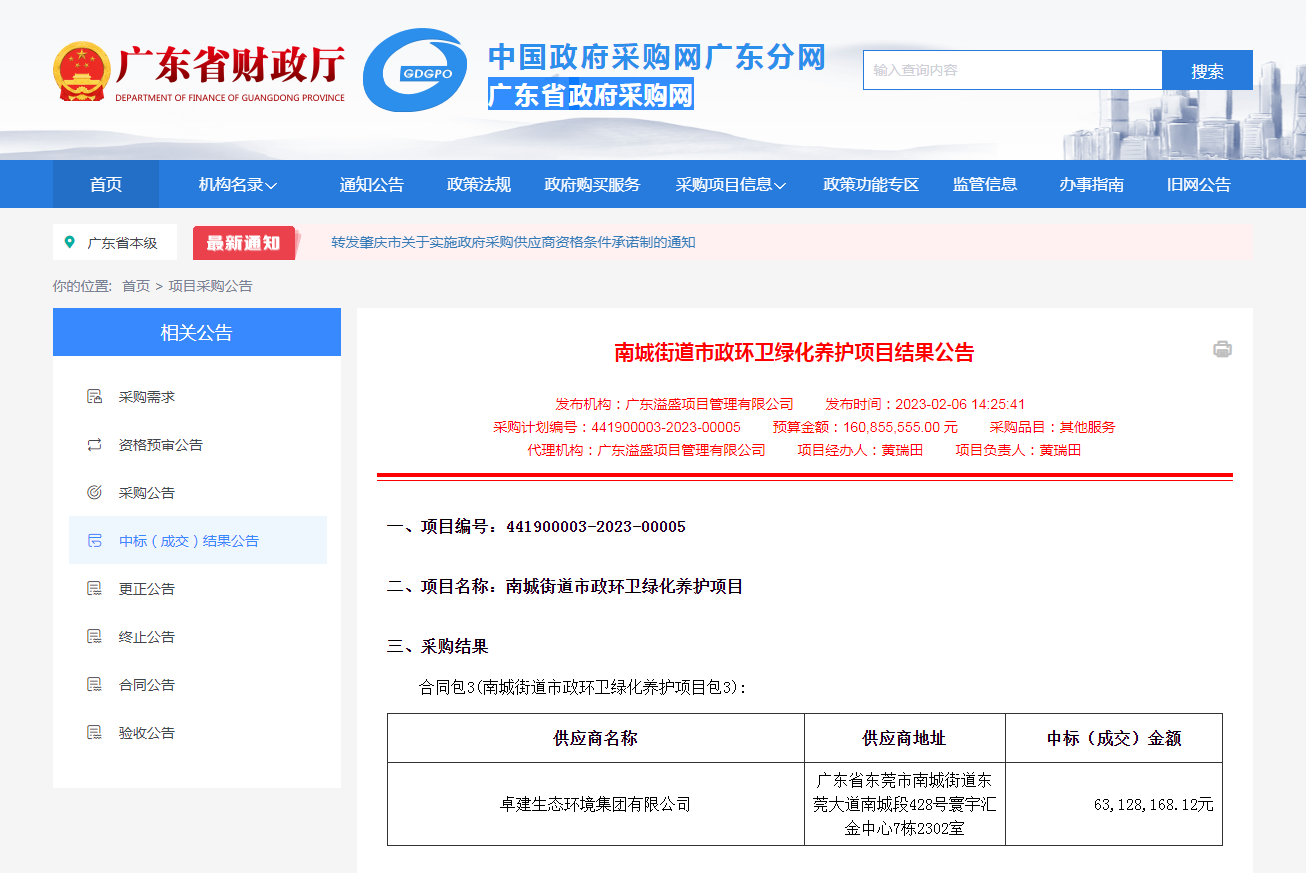Click the 资格预审公告 sidebar icon
Viewport: 1306px width, 873px height.
pyautogui.click(x=95, y=445)
